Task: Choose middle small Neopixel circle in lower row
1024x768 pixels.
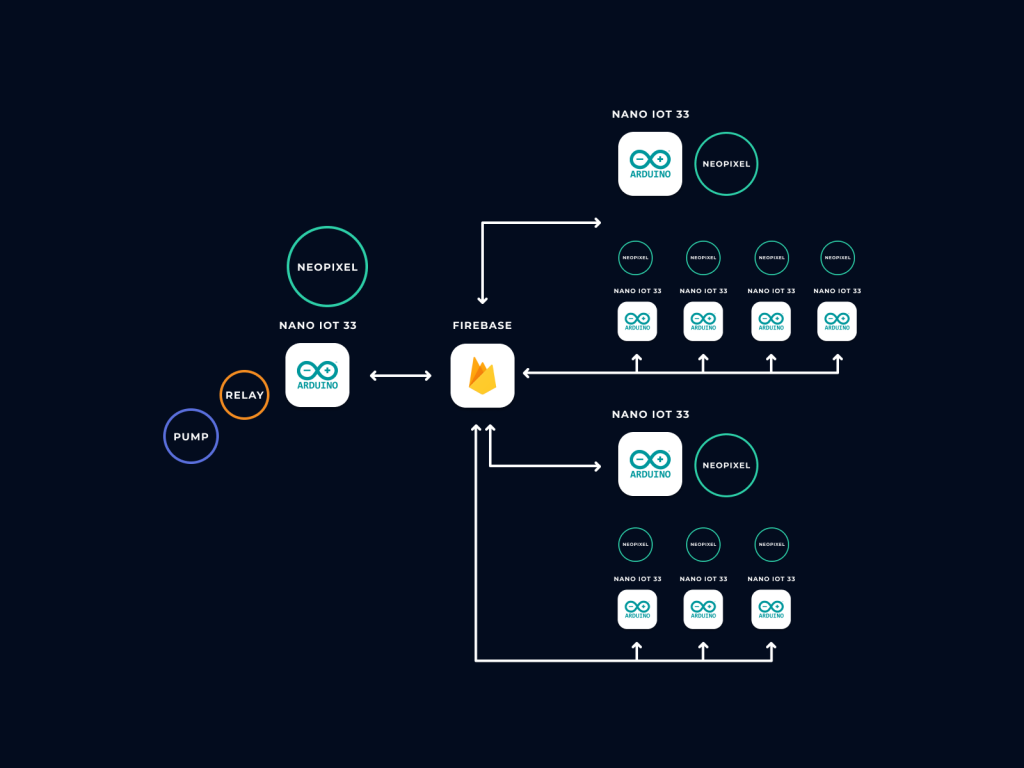Action: [703, 545]
